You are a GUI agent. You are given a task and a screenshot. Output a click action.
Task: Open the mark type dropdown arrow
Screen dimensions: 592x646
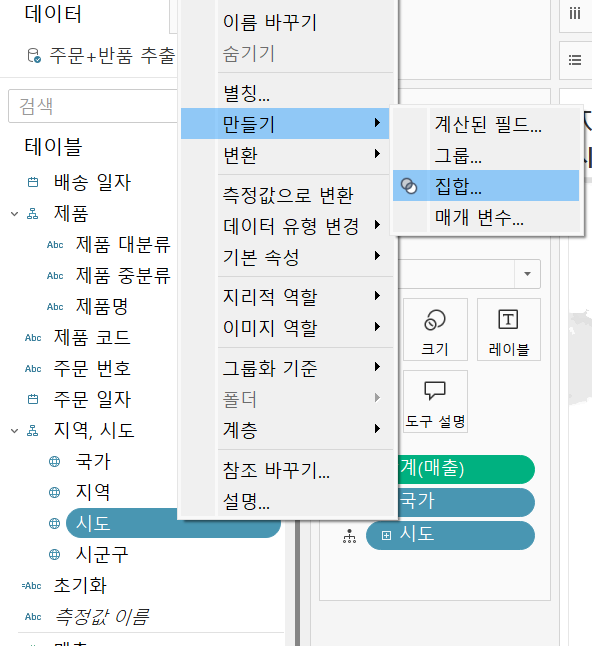coord(527,274)
